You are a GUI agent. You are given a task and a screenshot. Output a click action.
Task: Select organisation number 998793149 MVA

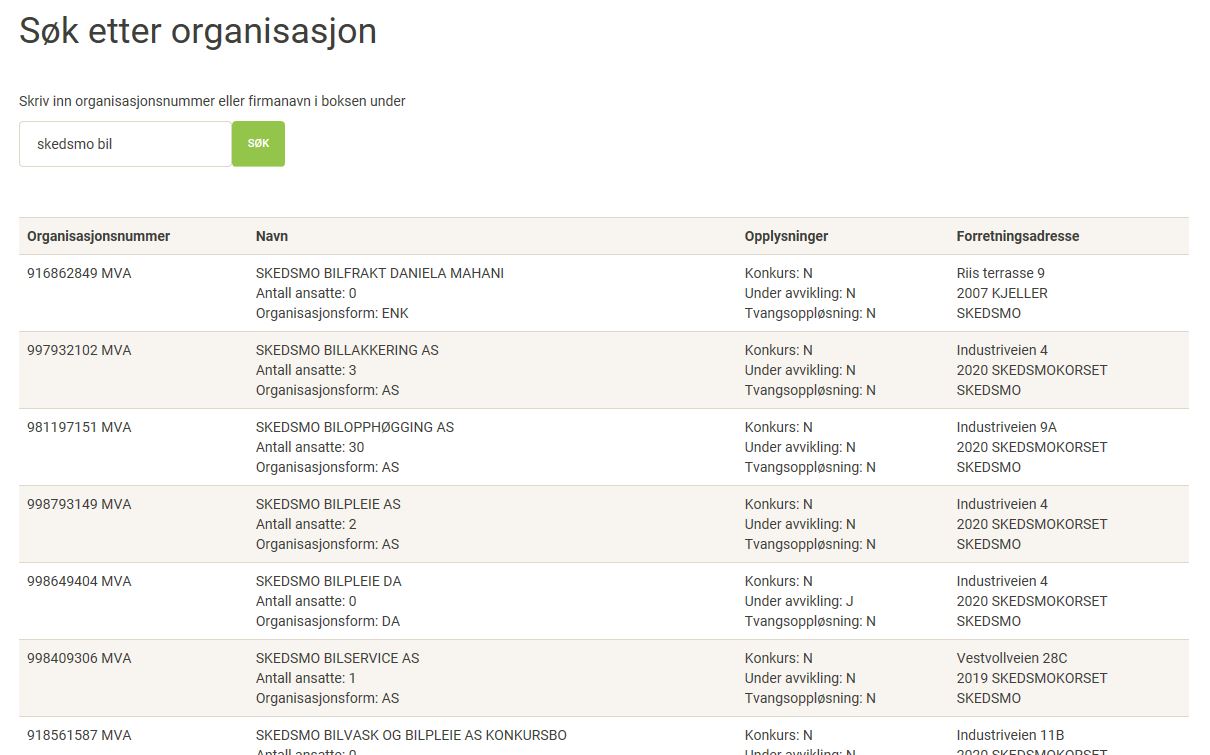(x=79, y=504)
